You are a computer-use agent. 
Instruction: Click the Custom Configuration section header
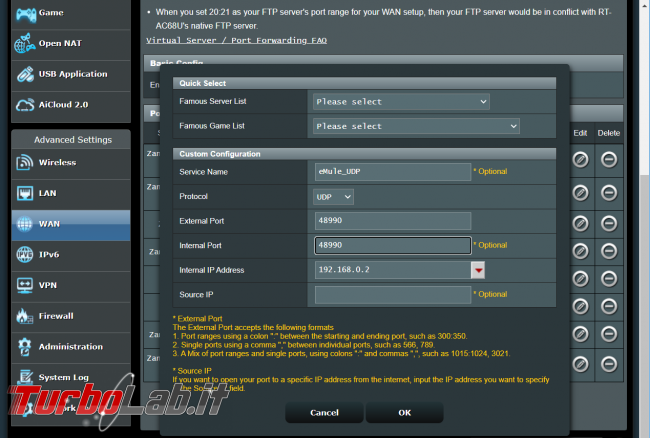pos(364,154)
